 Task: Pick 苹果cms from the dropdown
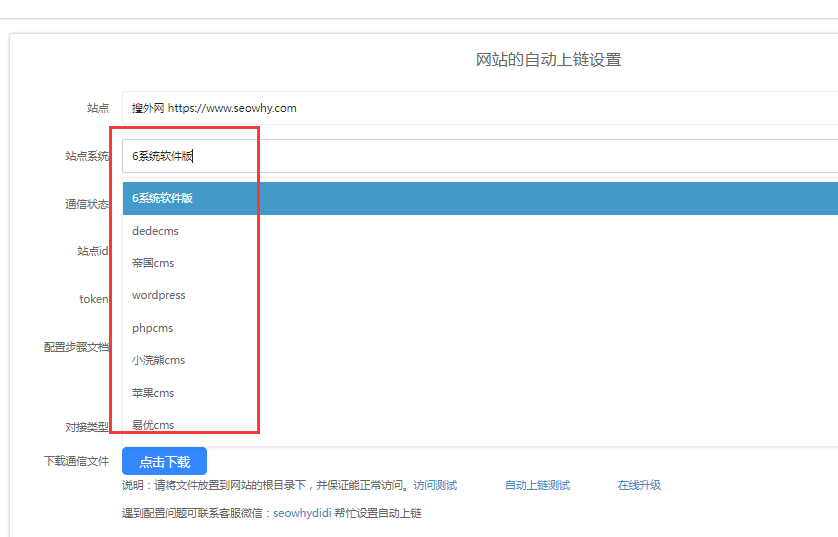153,393
